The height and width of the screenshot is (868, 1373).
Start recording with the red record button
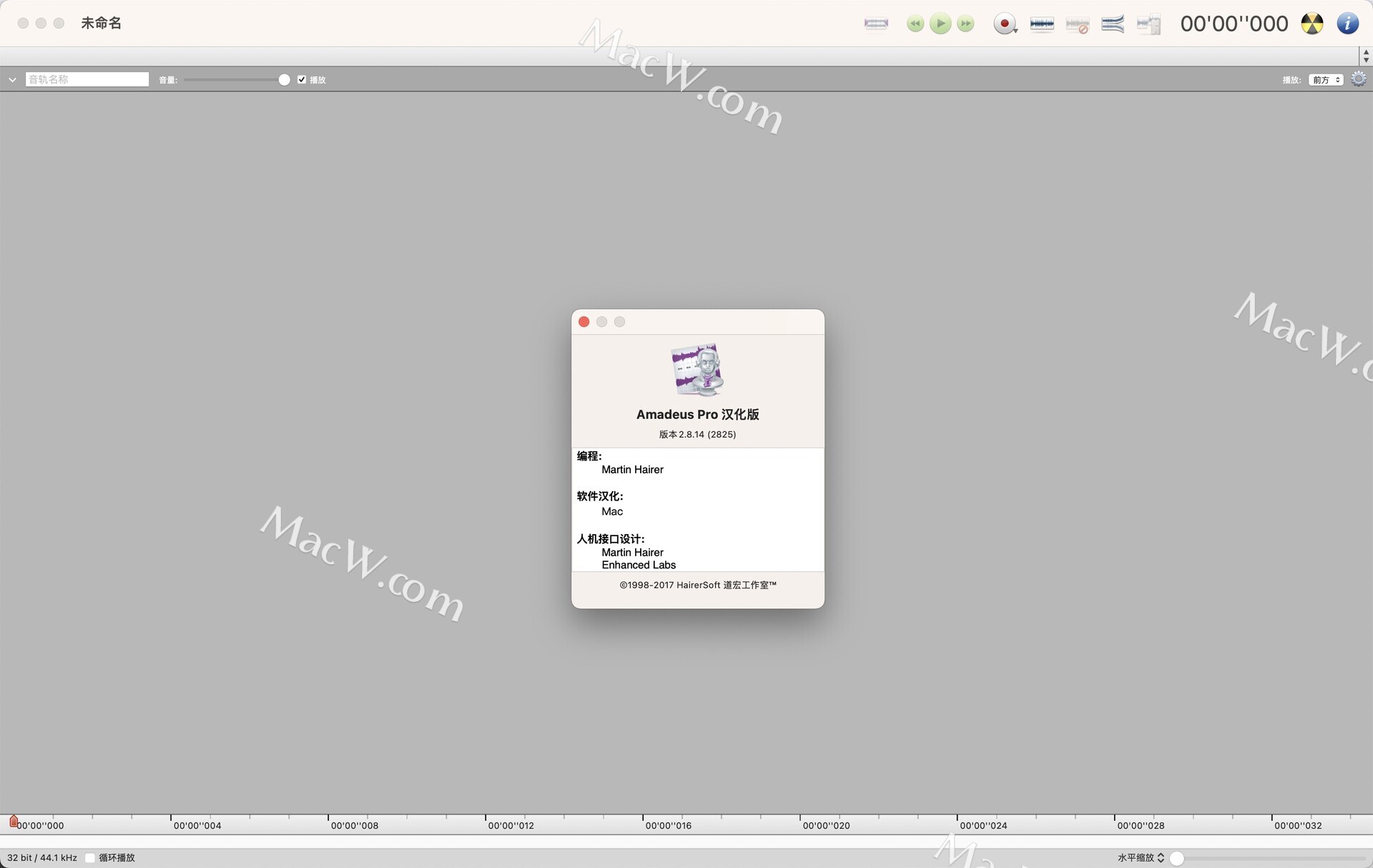point(1005,24)
